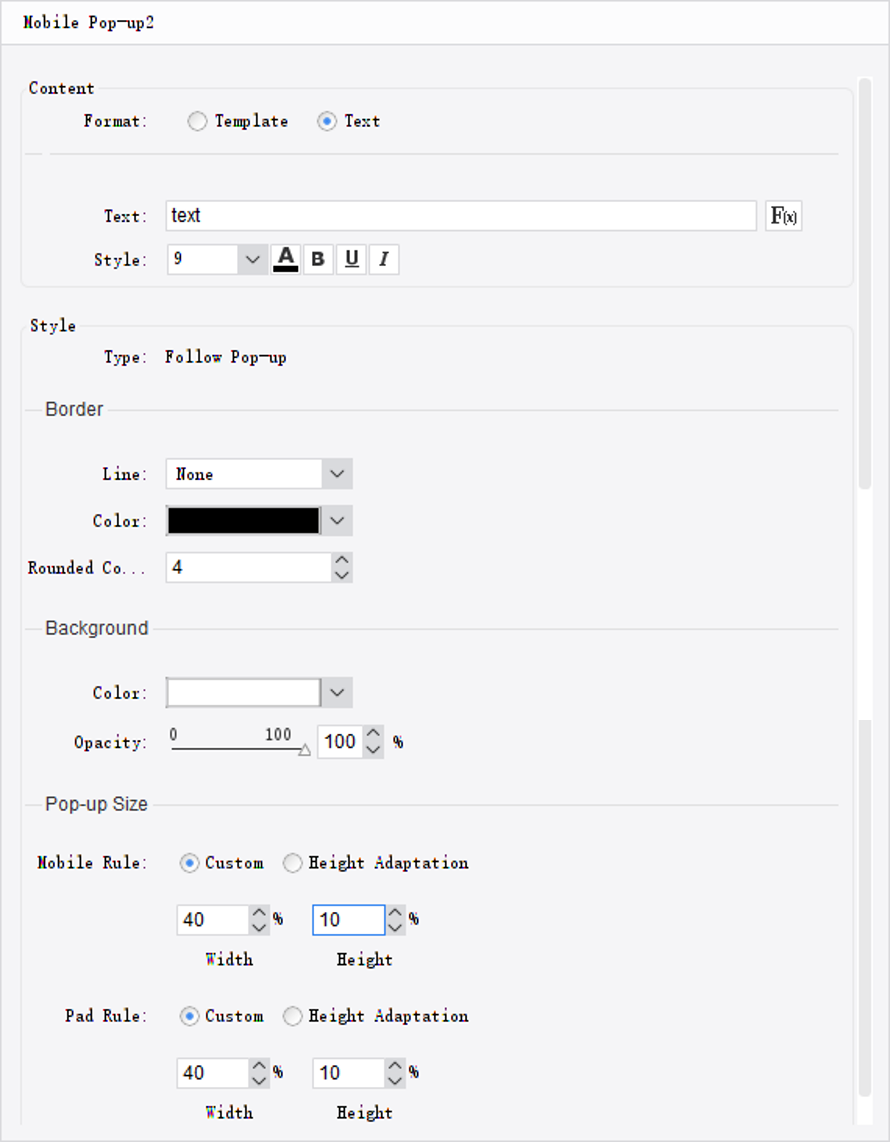Open the Border Line style dropdown

coord(337,473)
